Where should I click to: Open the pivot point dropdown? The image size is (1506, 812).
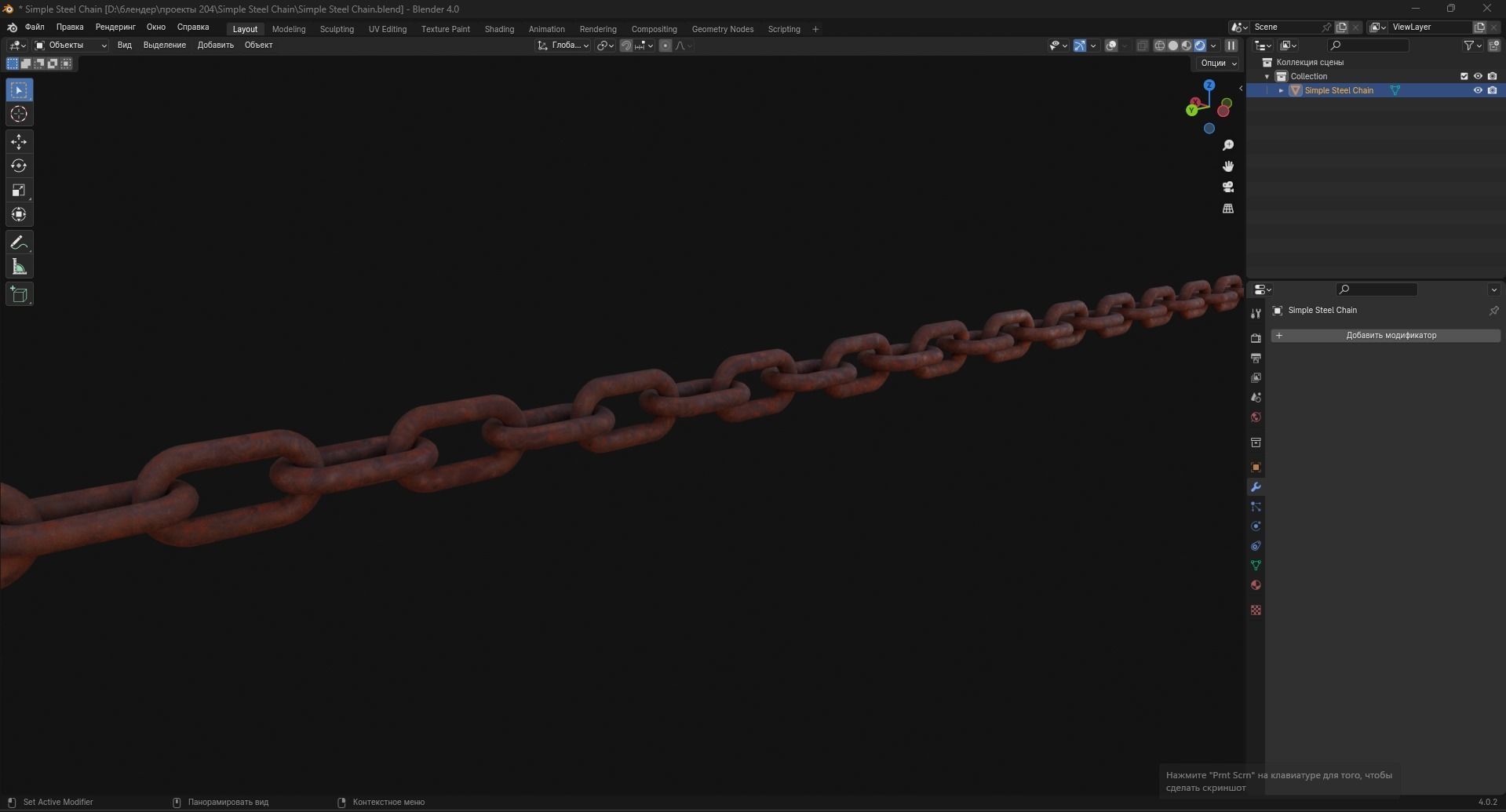click(605, 46)
